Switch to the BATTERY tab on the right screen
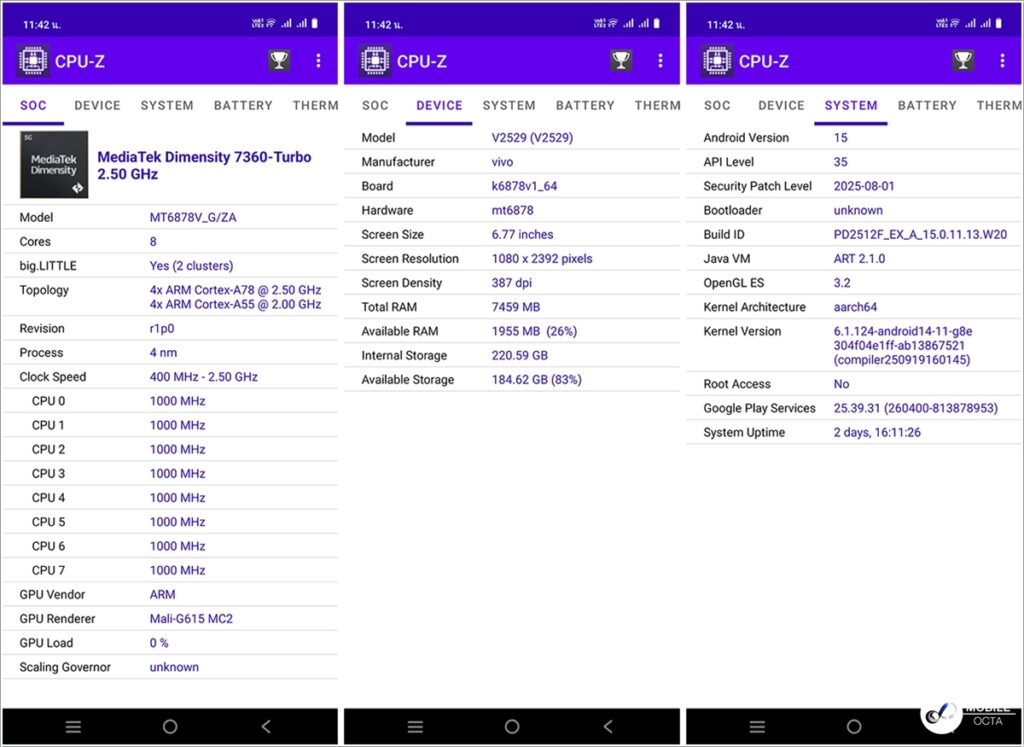 coord(927,105)
